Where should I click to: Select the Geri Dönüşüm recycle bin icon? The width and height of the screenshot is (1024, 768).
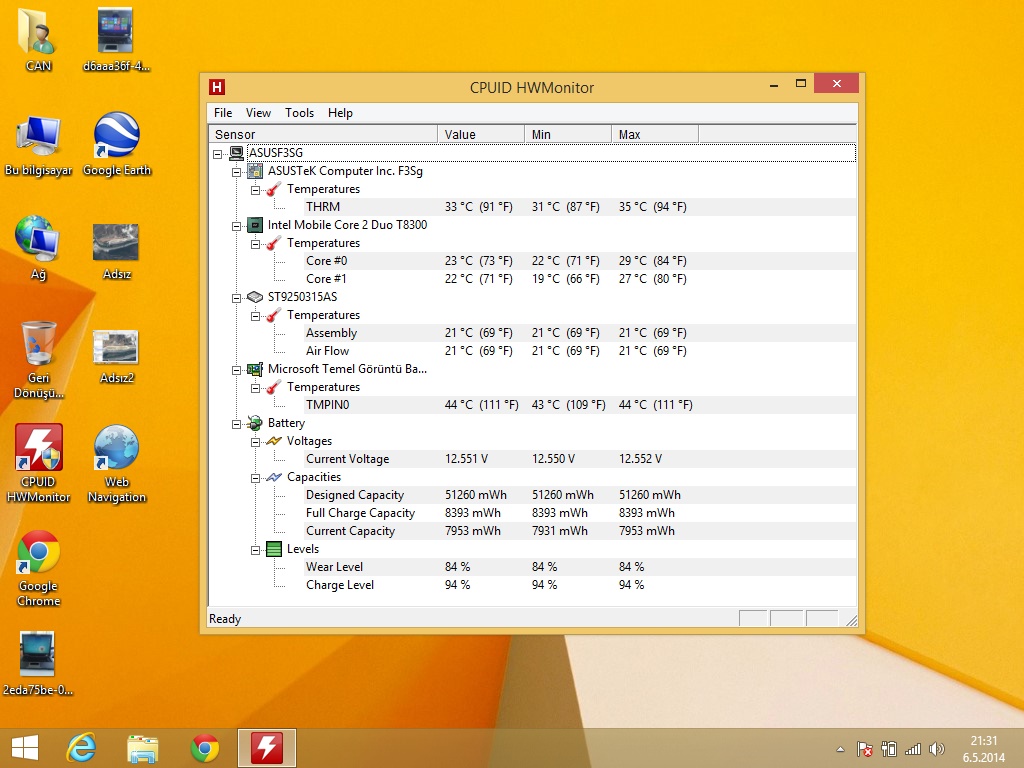click(39, 360)
